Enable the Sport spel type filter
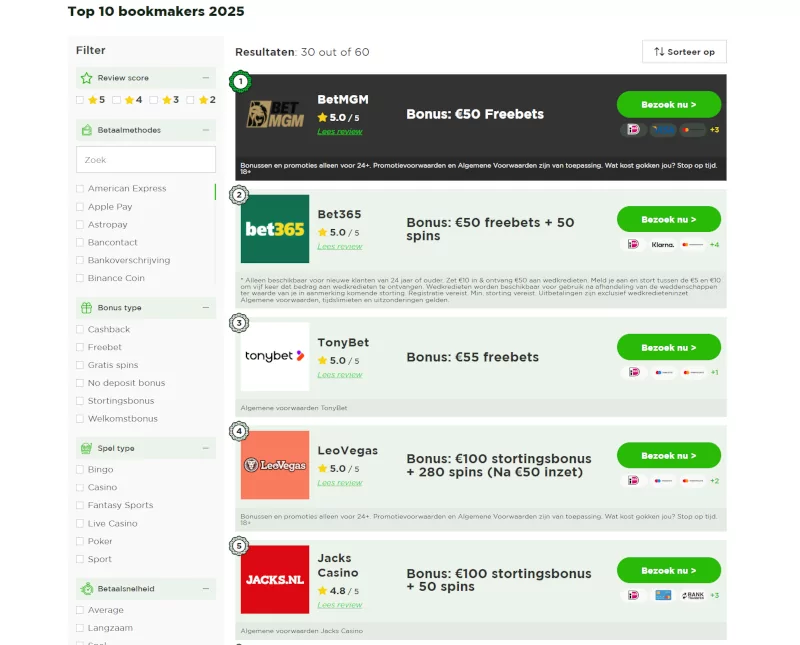800x645 pixels. click(x=80, y=559)
